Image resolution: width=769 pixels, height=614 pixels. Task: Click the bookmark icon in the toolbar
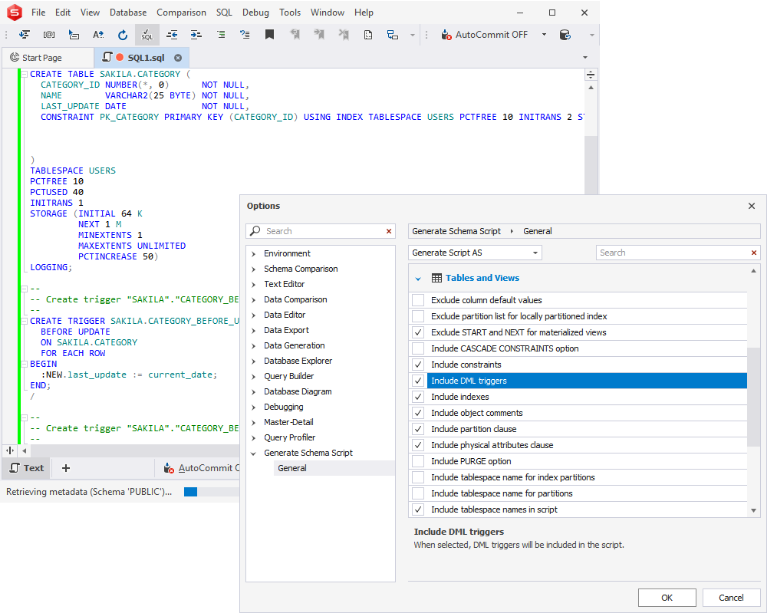(x=270, y=34)
